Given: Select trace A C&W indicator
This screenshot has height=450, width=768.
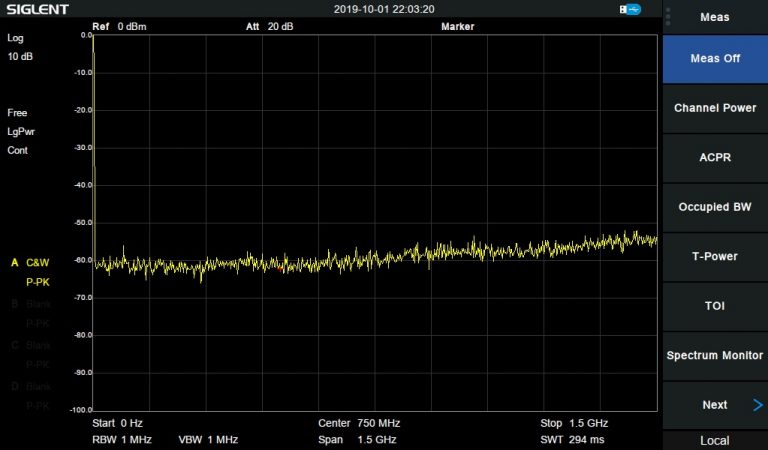Looking at the screenshot, I should (x=30, y=263).
